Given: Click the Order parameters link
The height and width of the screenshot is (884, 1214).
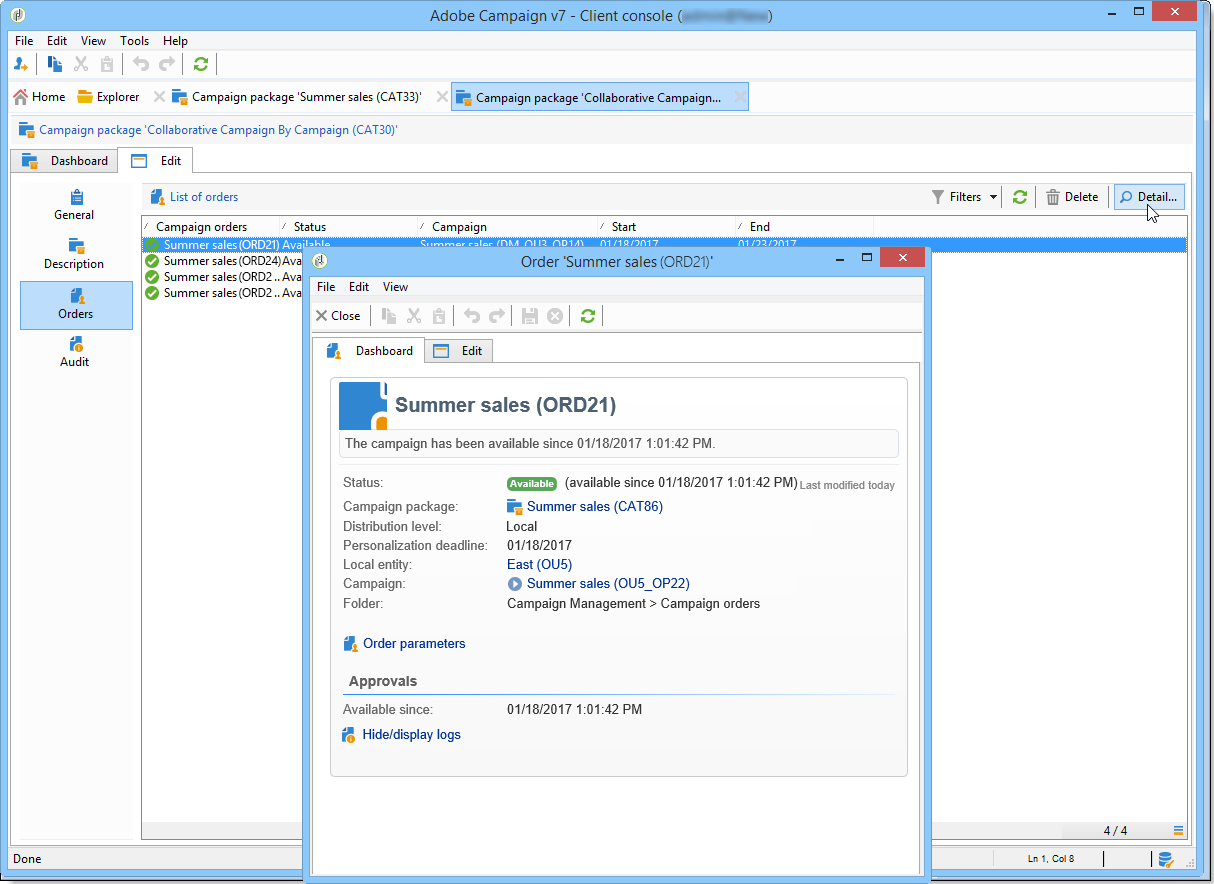Looking at the screenshot, I should click(x=413, y=644).
